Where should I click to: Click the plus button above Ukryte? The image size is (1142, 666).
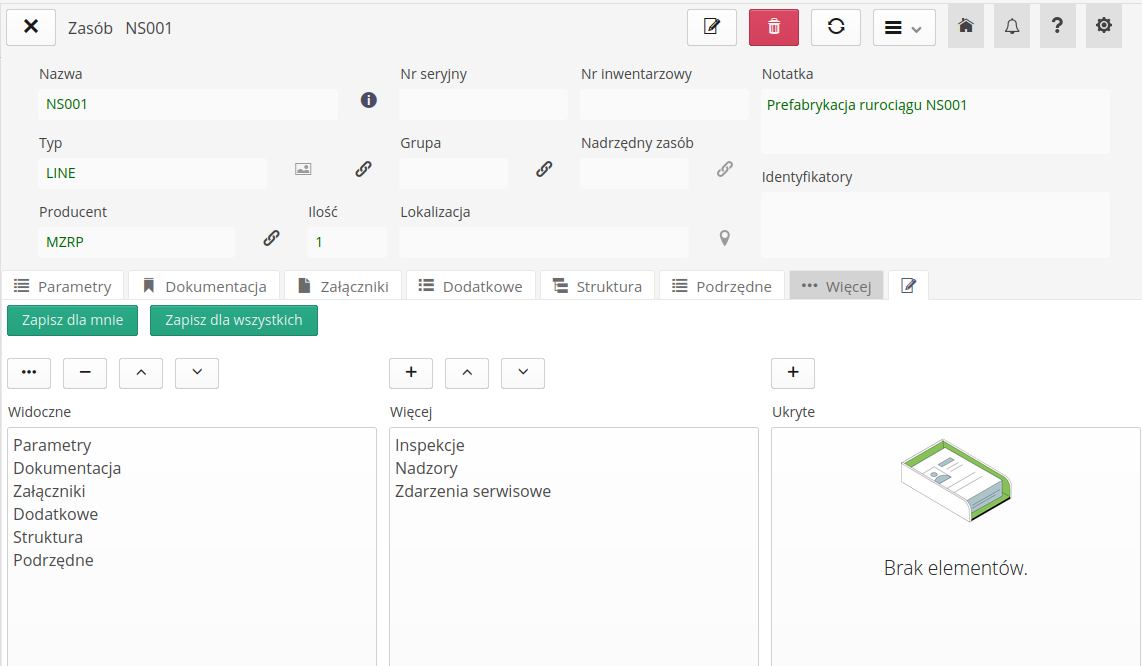[793, 372]
